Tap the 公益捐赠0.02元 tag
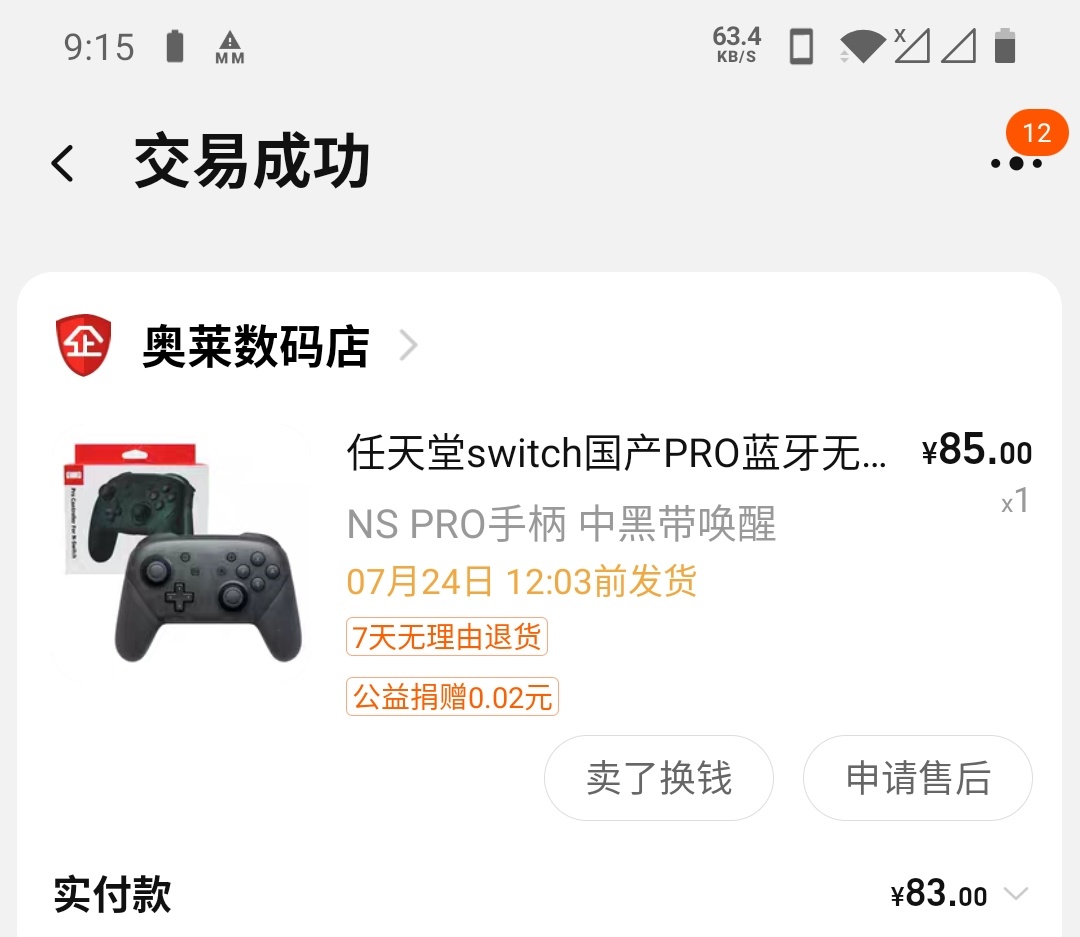The height and width of the screenshot is (937, 1080). [452, 697]
